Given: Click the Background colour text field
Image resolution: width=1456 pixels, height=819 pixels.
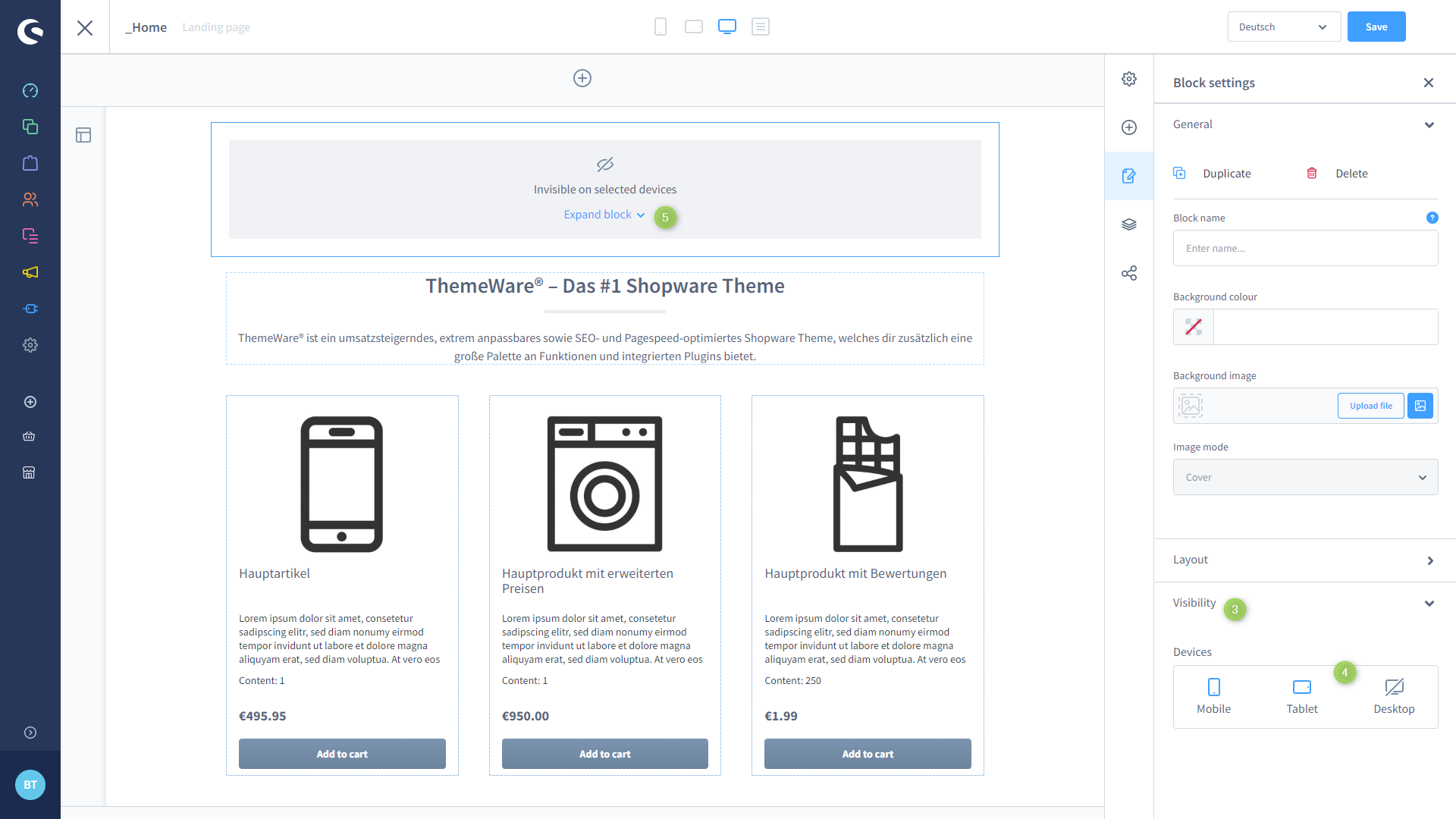Looking at the screenshot, I should [1326, 327].
